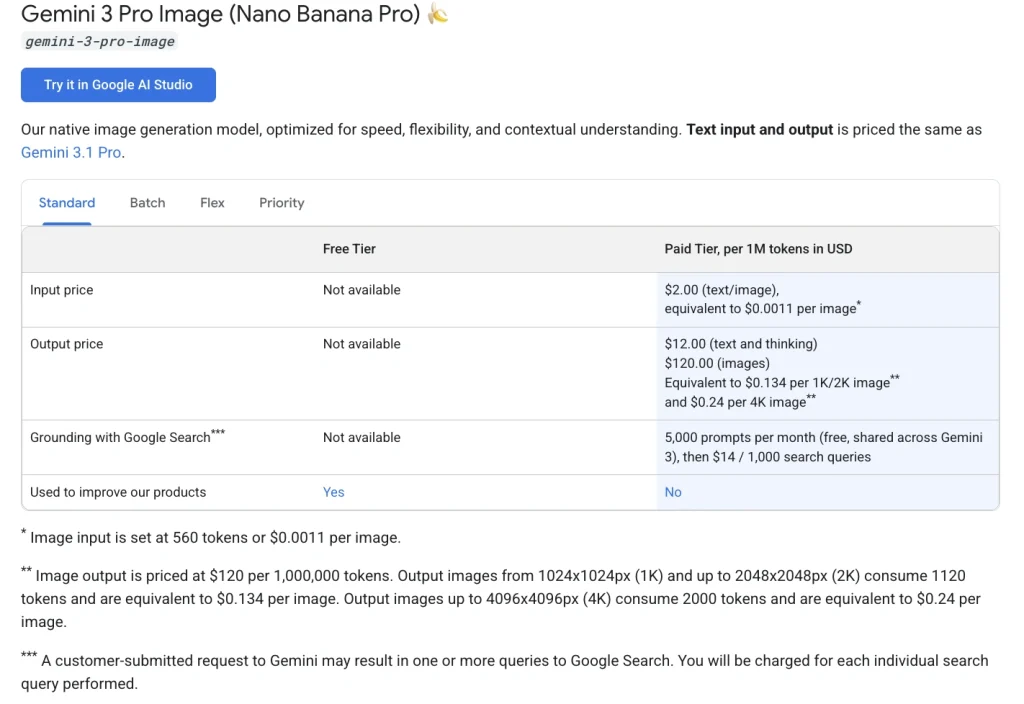Switch to the Flex tab
Image resolution: width=1024 pixels, height=704 pixels.
(212, 203)
